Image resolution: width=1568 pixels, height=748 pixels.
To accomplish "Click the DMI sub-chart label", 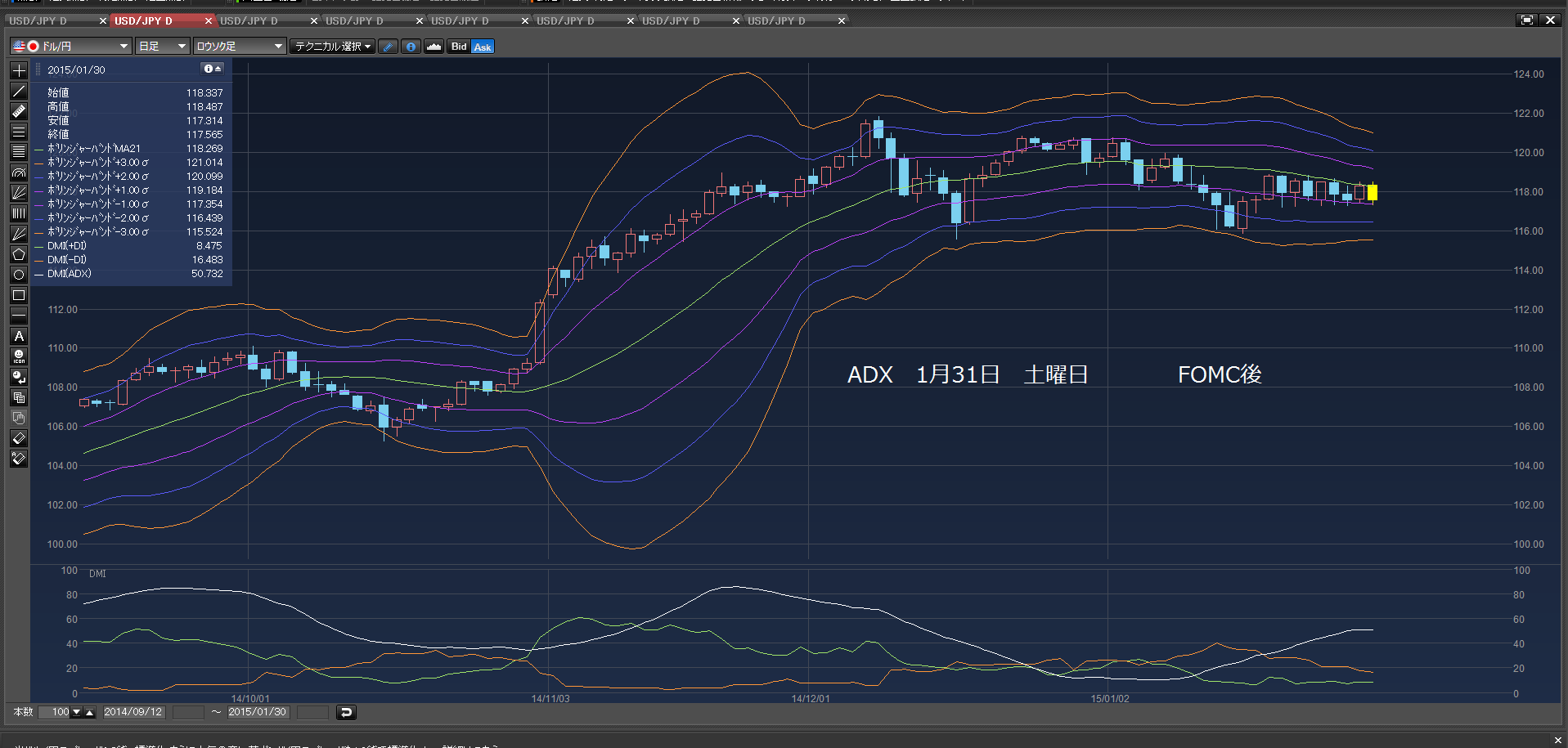I will pos(97,574).
